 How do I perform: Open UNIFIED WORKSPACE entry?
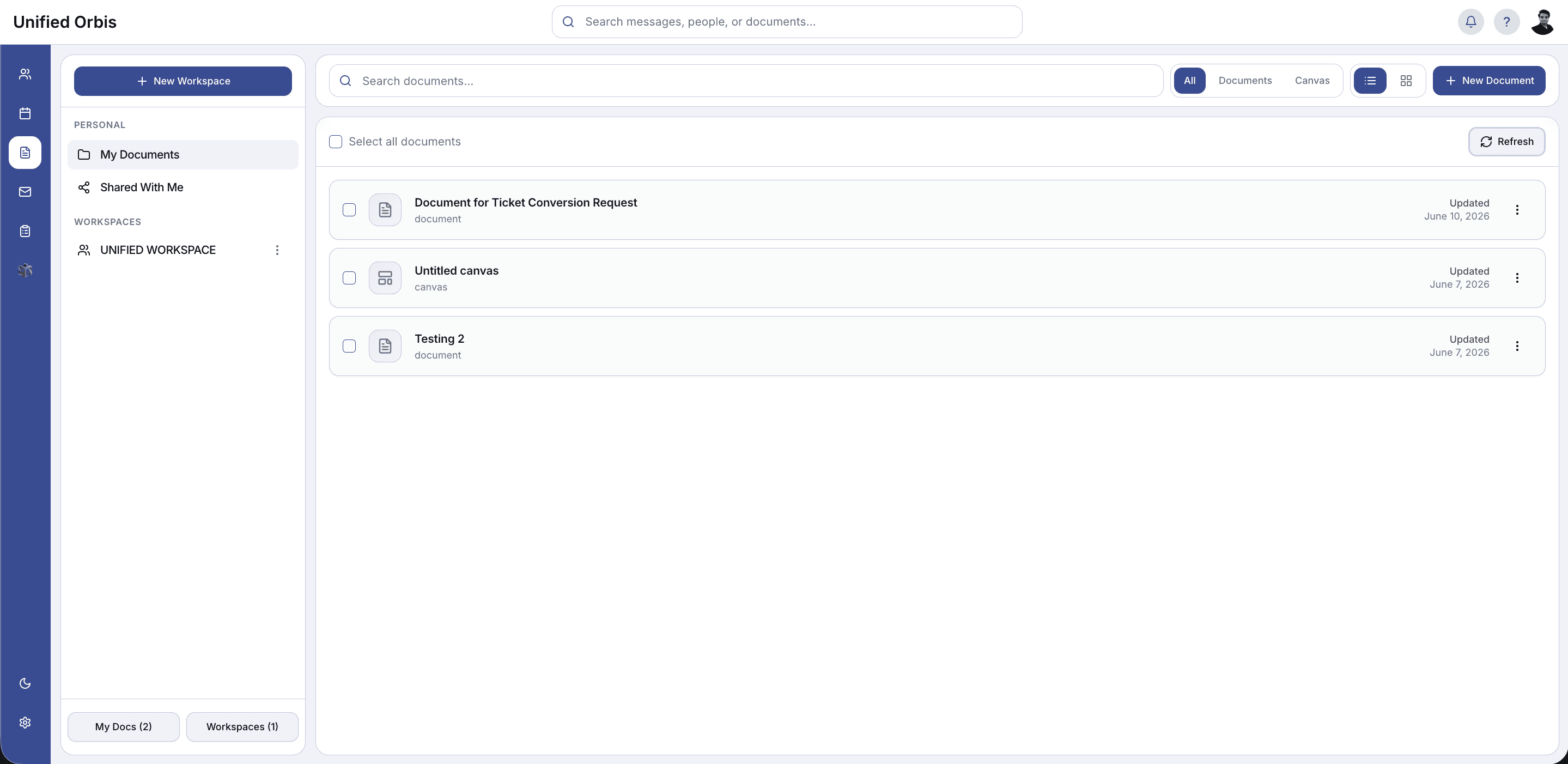tap(183, 250)
